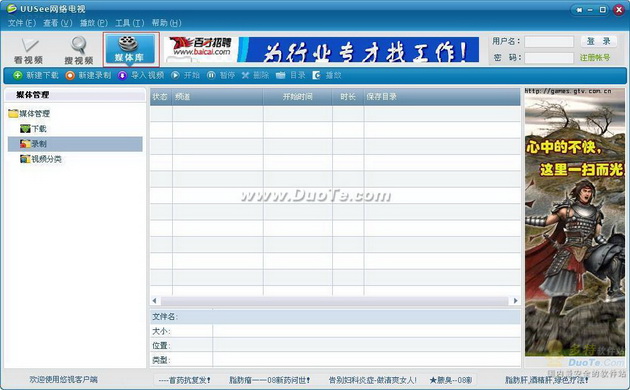Open the 看视频 watch video section
This screenshot has width=630, height=390.
pos(28,51)
